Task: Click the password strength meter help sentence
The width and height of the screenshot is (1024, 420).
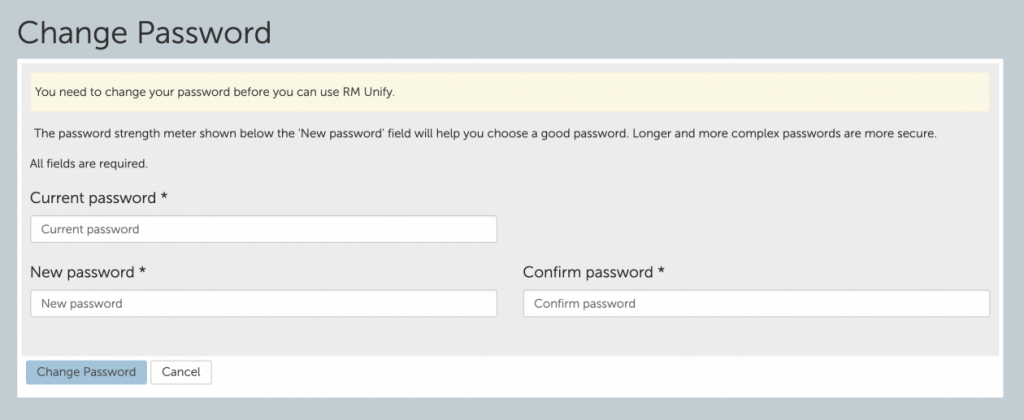Action: coord(485,134)
